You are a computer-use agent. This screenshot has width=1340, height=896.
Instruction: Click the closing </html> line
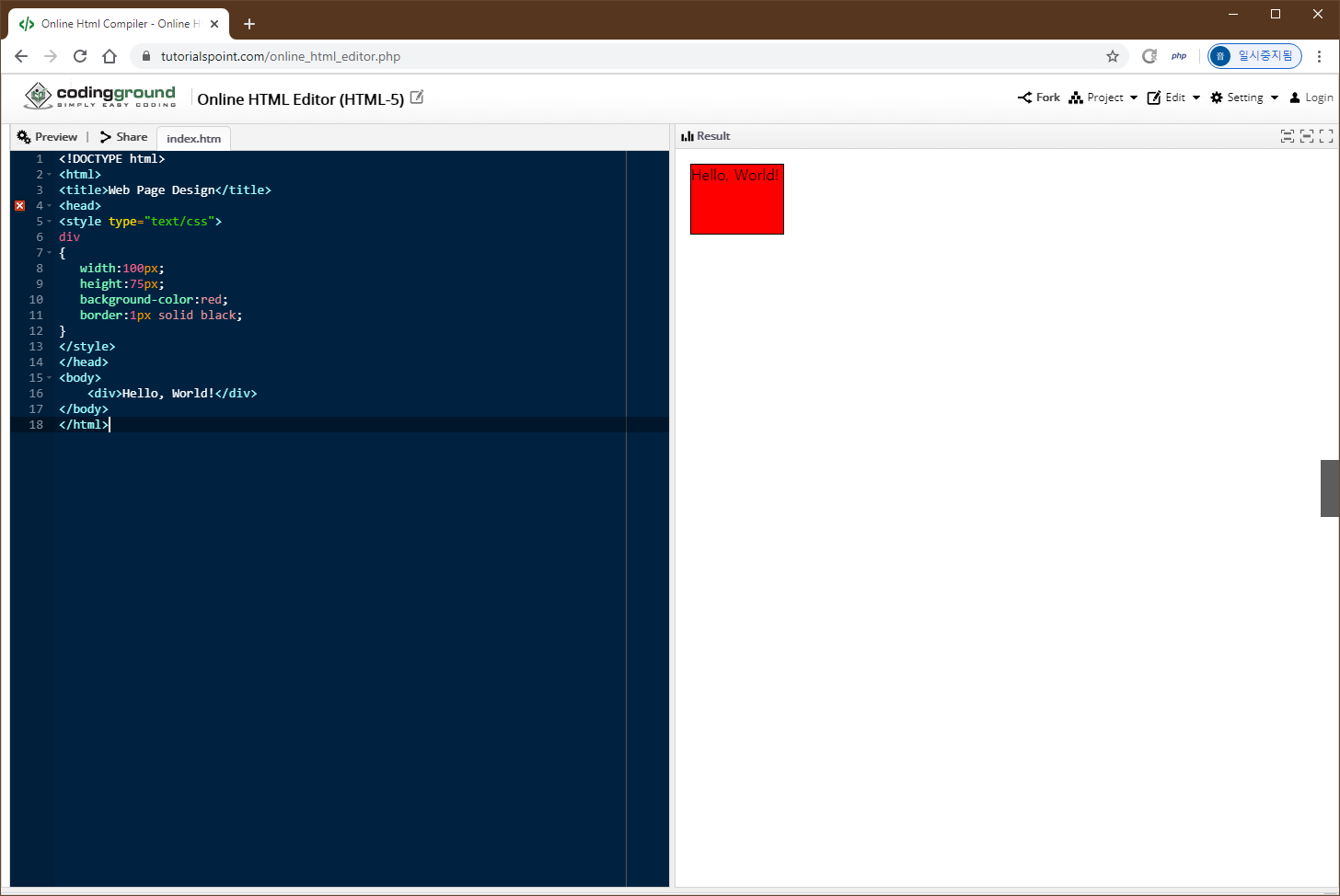tap(84, 425)
